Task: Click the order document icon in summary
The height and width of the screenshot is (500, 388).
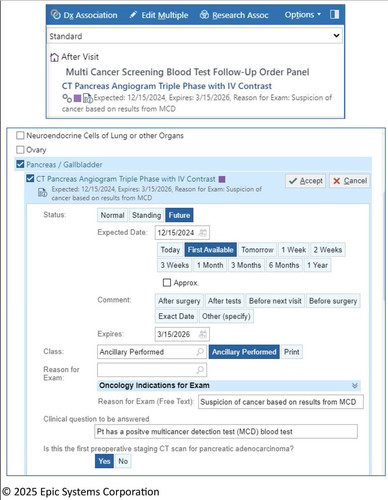Action: 88,98
